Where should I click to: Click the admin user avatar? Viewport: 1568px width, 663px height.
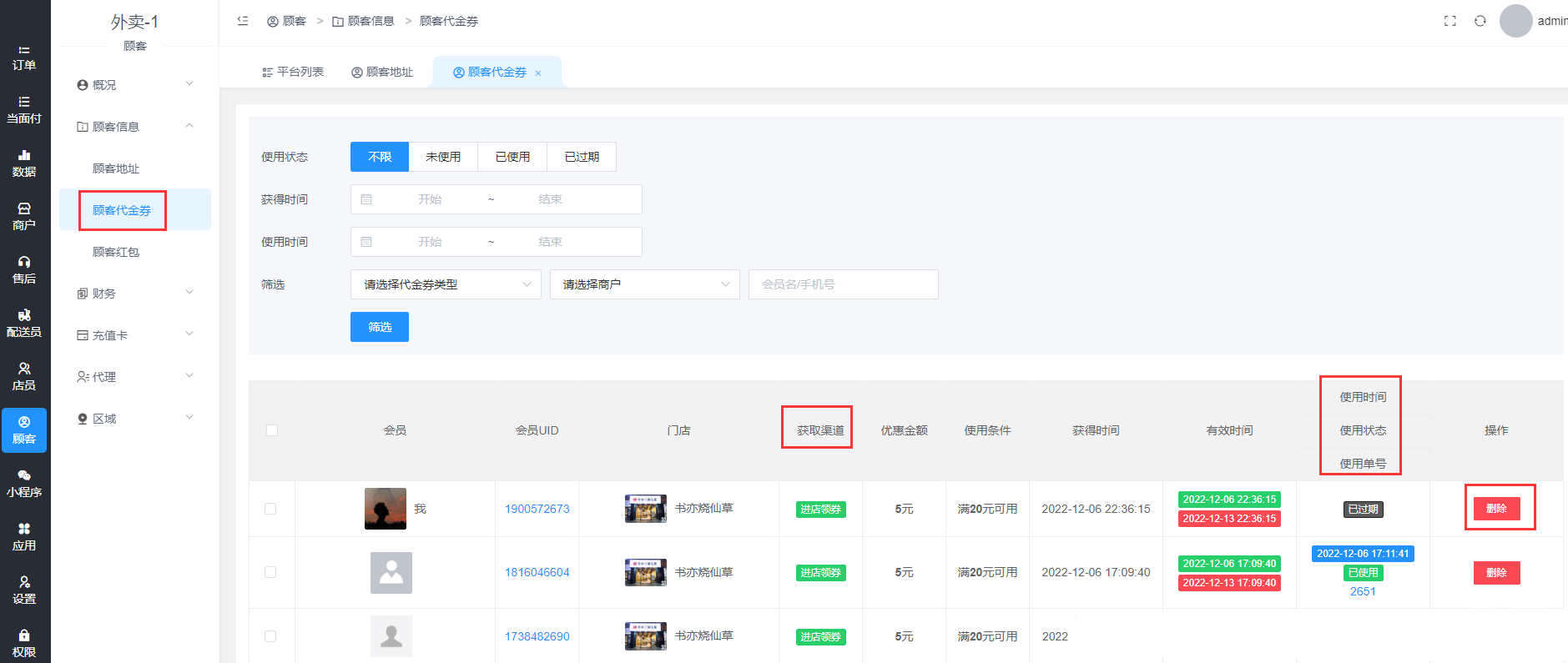(x=1516, y=21)
